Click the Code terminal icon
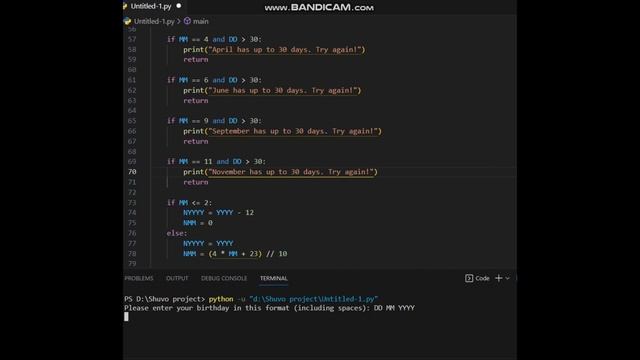The image size is (640, 360). (469, 278)
